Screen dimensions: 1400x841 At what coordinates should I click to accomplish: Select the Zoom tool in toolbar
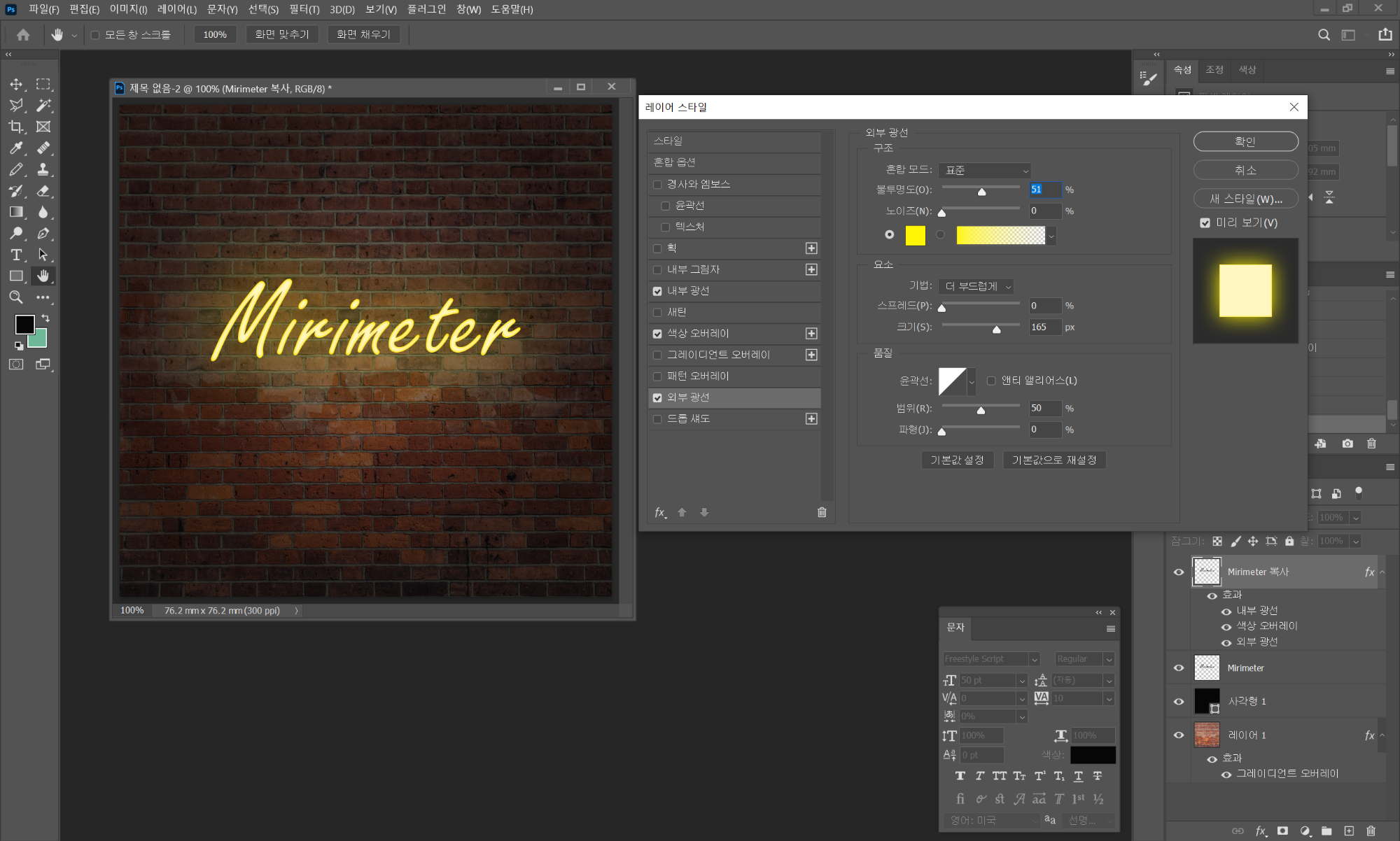click(x=16, y=297)
